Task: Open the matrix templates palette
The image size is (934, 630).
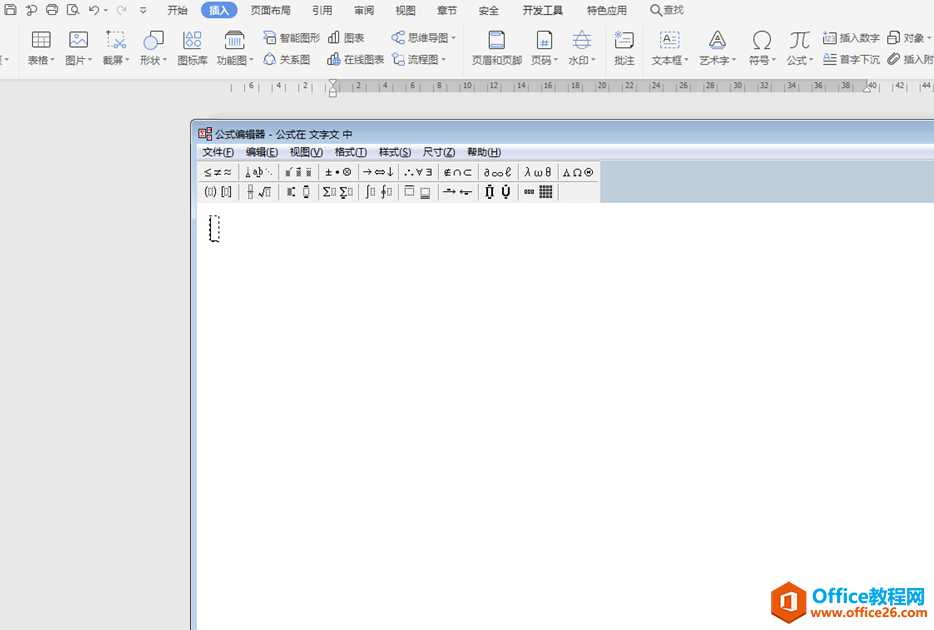Action: [538, 192]
